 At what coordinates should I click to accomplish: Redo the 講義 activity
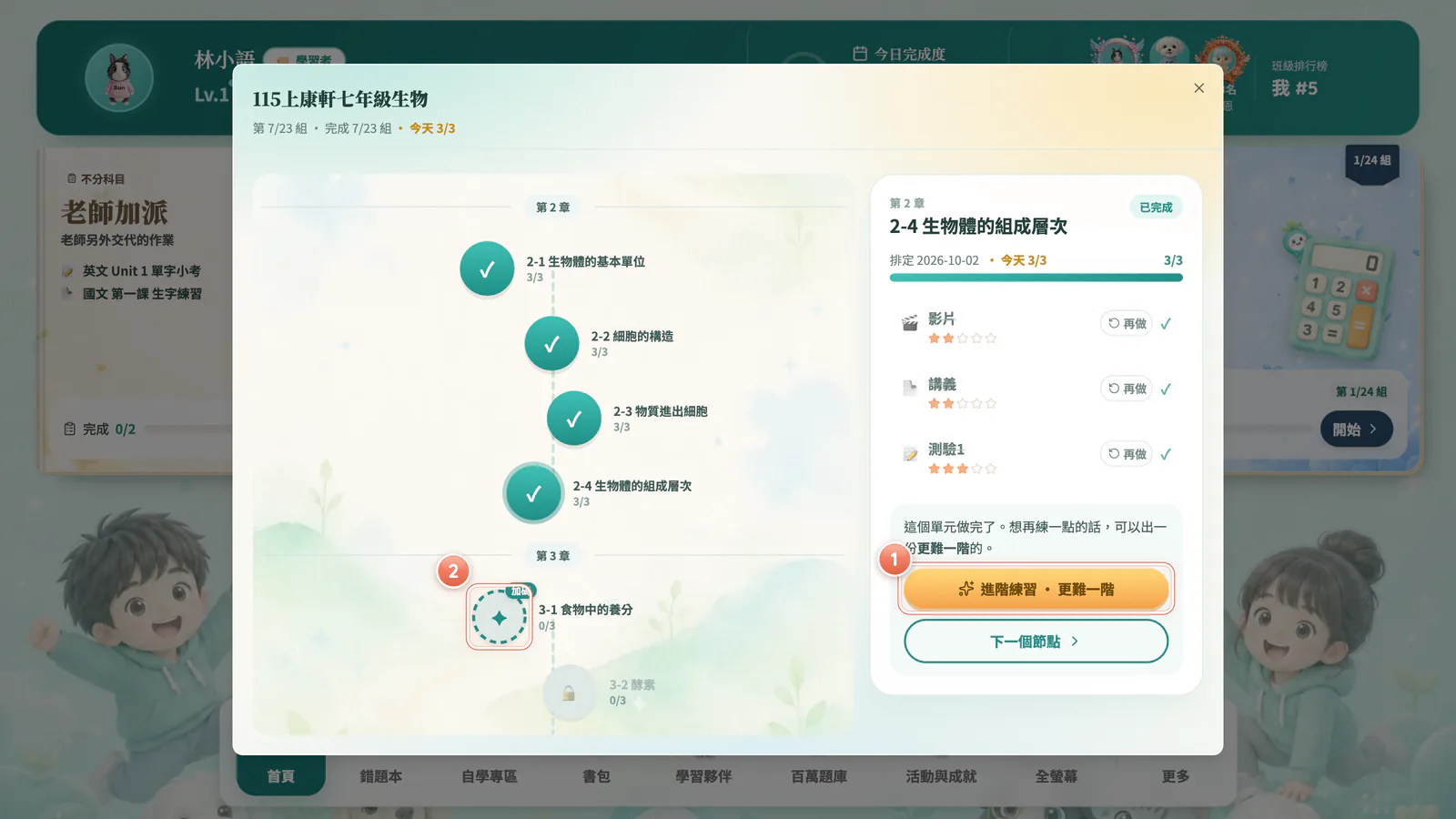1127,389
